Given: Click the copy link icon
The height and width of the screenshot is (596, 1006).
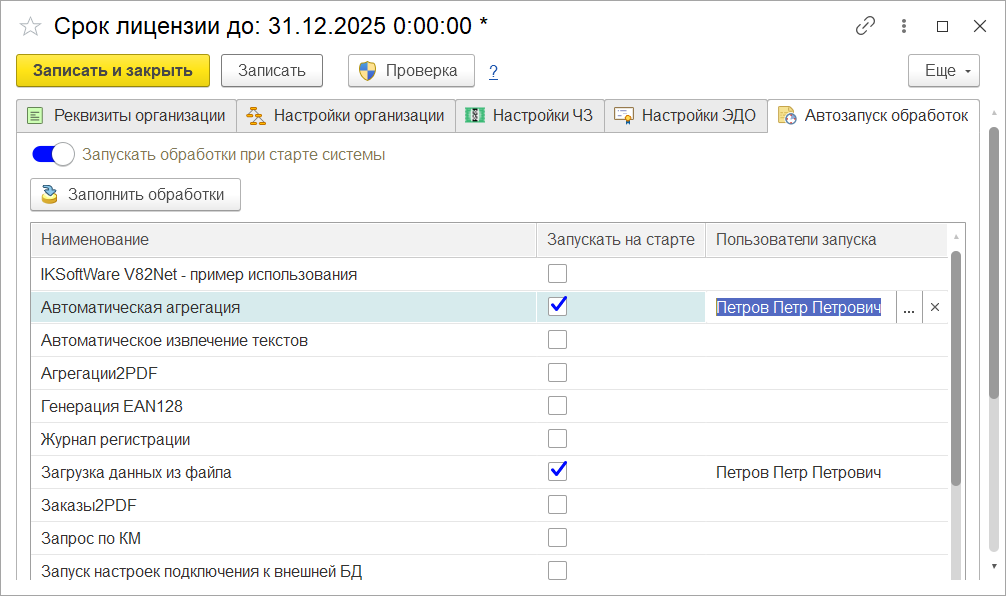Looking at the screenshot, I should [866, 27].
